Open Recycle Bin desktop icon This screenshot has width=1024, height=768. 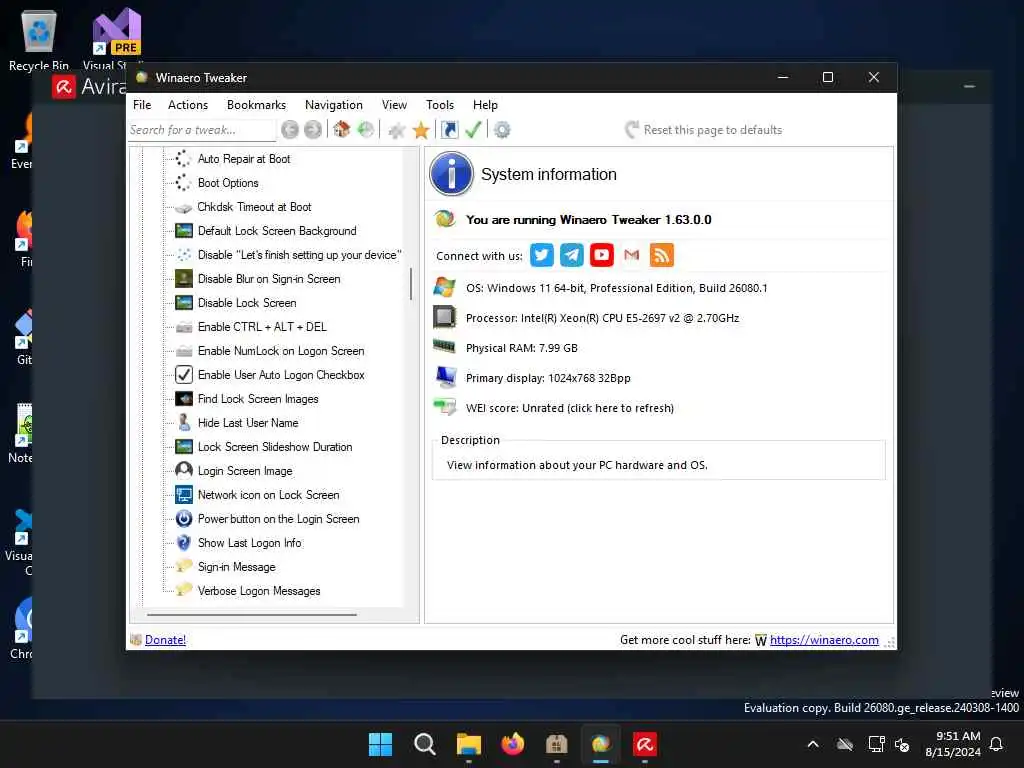pyautogui.click(x=39, y=39)
